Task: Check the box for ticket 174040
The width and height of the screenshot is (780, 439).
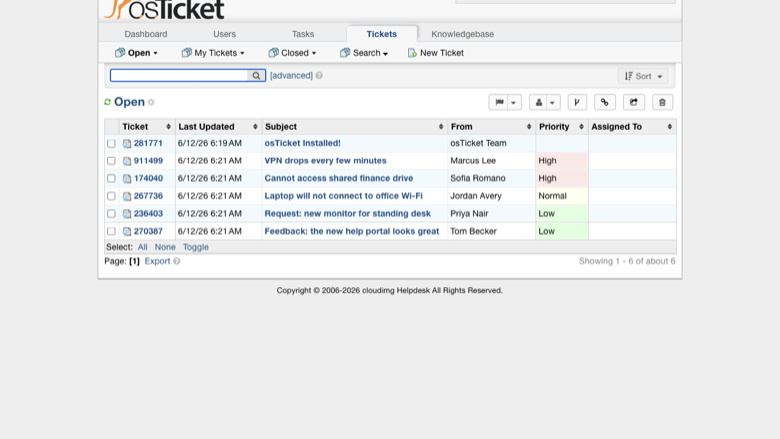Action: [x=111, y=178]
